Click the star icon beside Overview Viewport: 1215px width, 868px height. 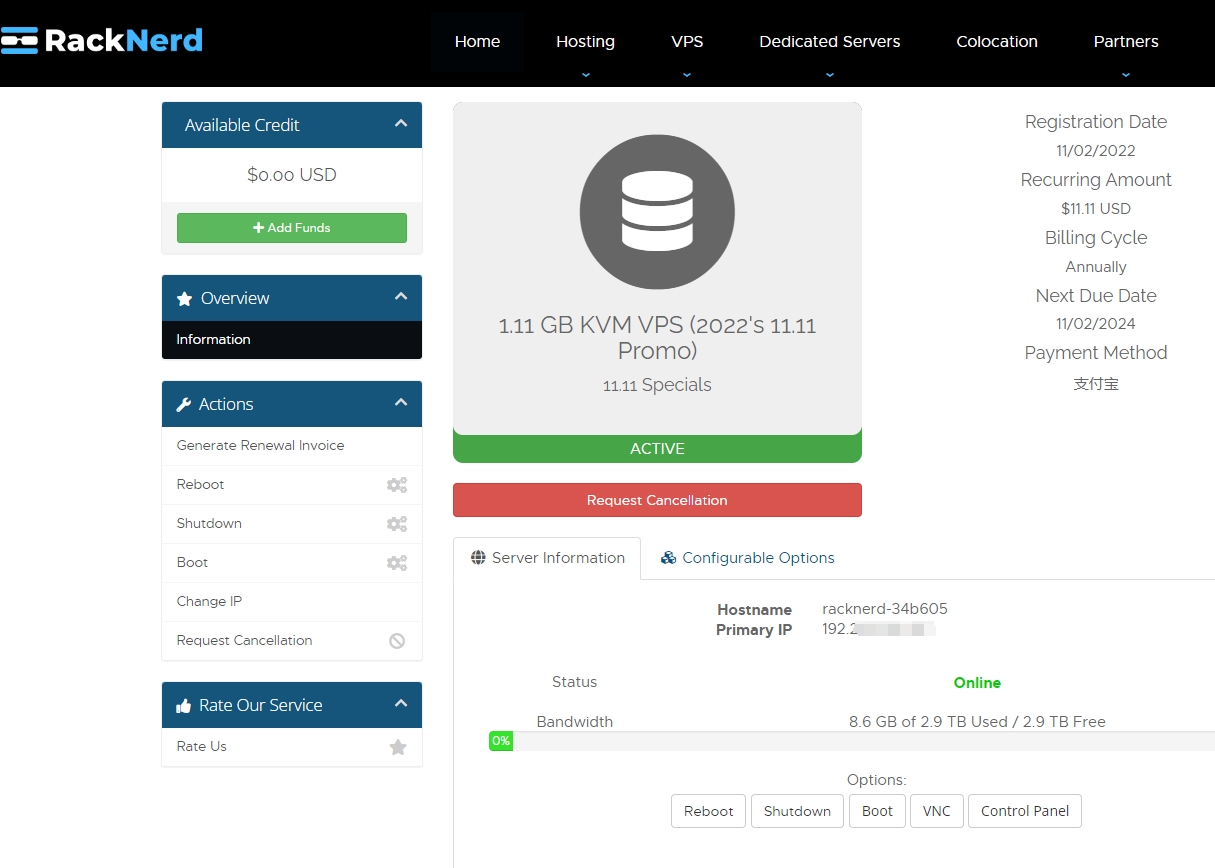point(184,299)
